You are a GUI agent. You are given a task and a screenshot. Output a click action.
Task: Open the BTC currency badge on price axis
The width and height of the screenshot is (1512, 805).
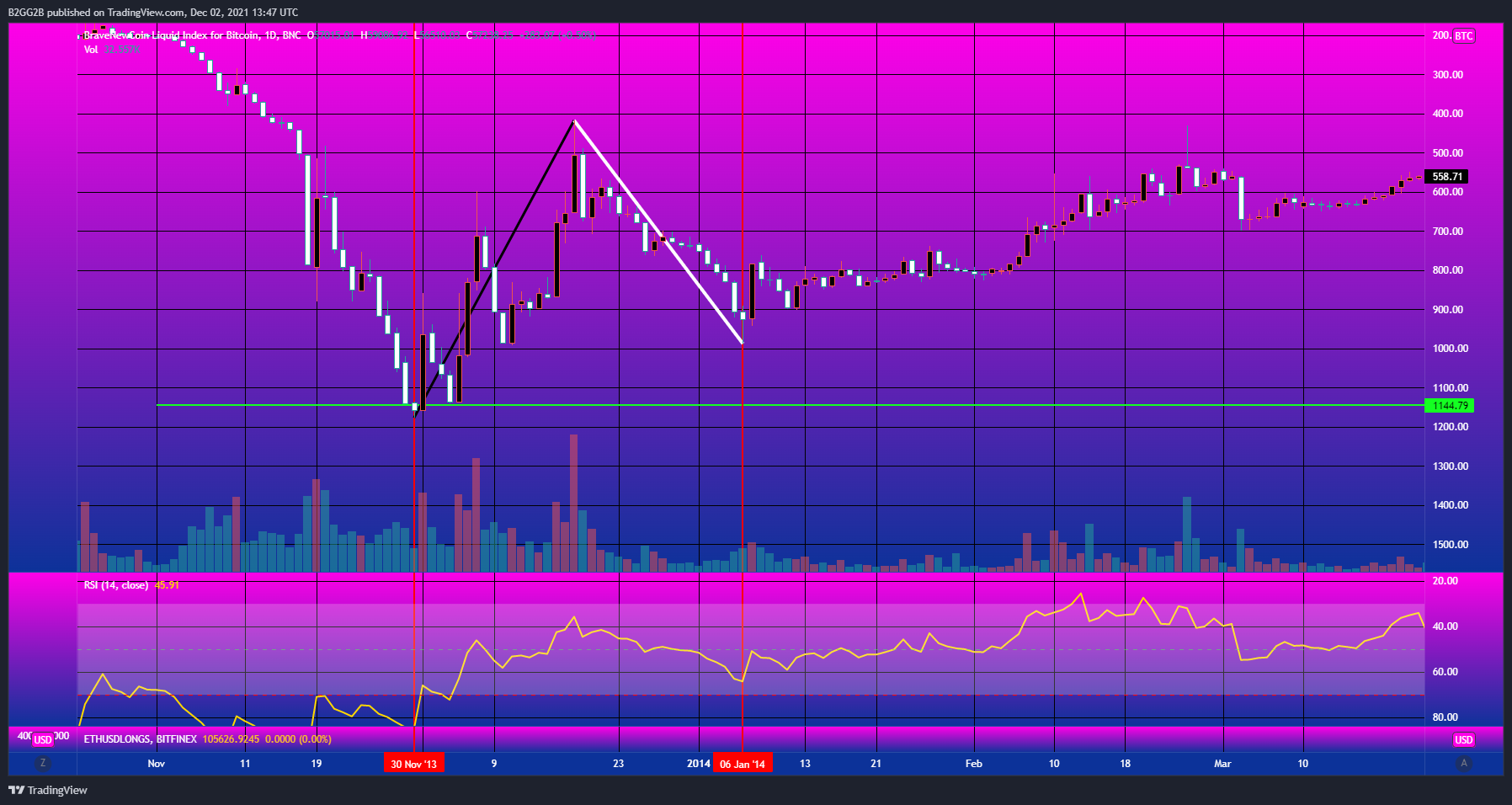click(1464, 35)
